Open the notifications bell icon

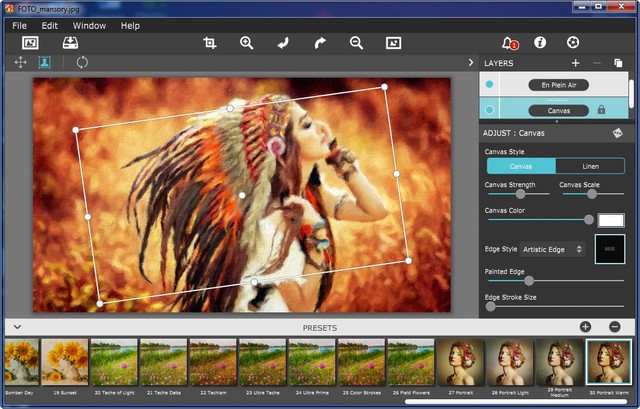coord(509,43)
